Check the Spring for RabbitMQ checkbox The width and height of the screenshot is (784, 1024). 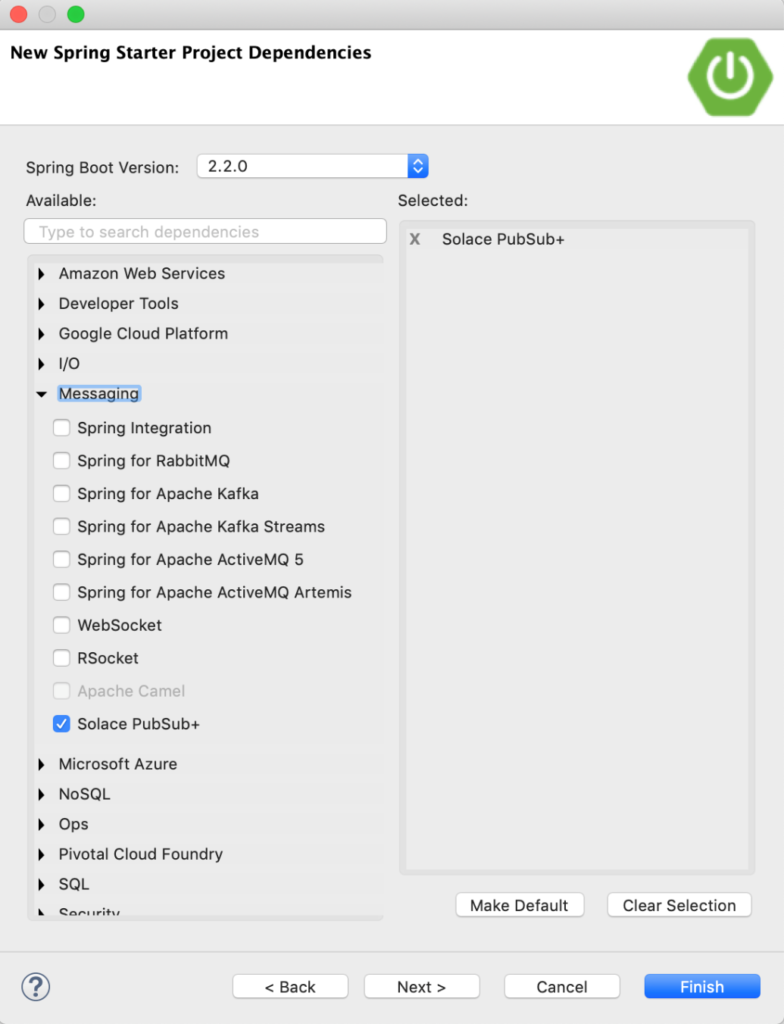(x=61, y=460)
